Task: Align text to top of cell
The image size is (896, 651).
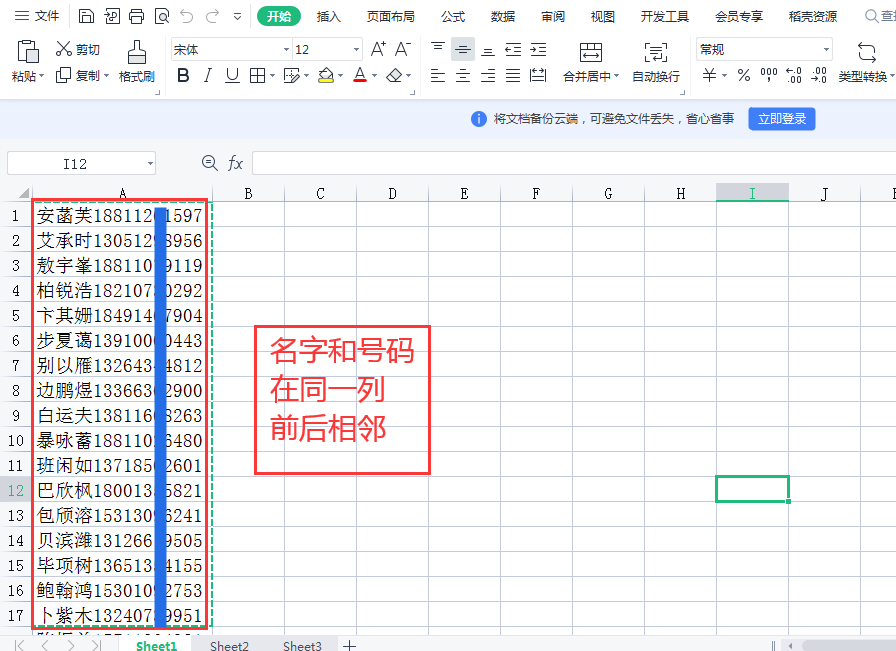Action: (438, 49)
